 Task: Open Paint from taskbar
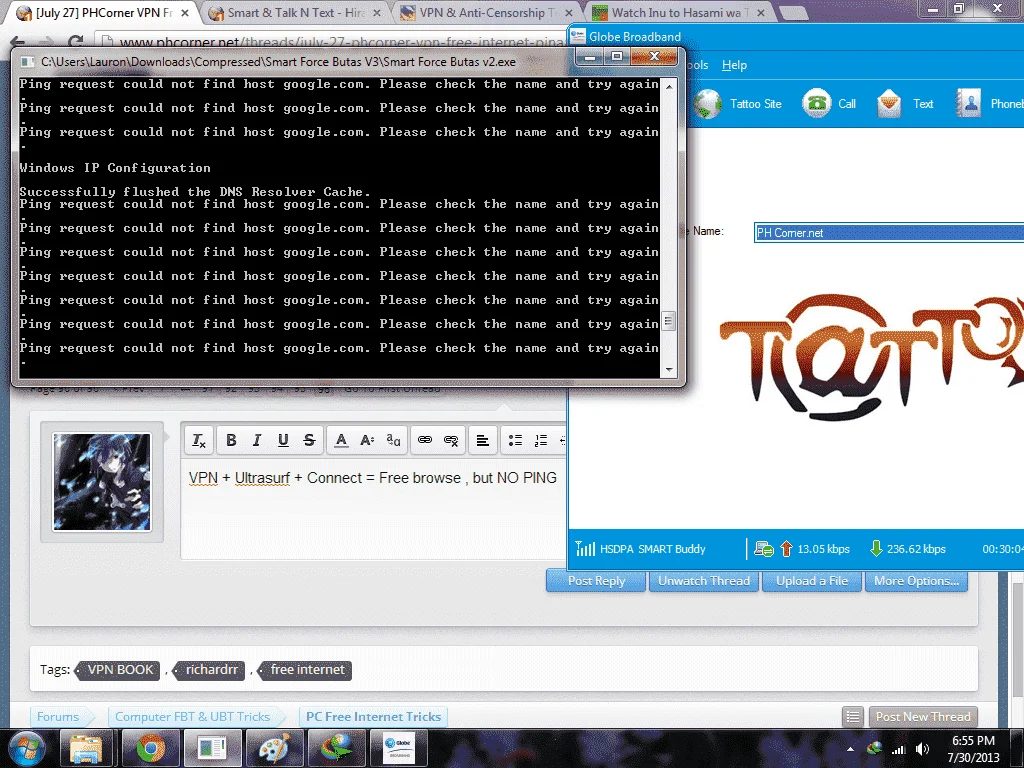click(x=274, y=748)
